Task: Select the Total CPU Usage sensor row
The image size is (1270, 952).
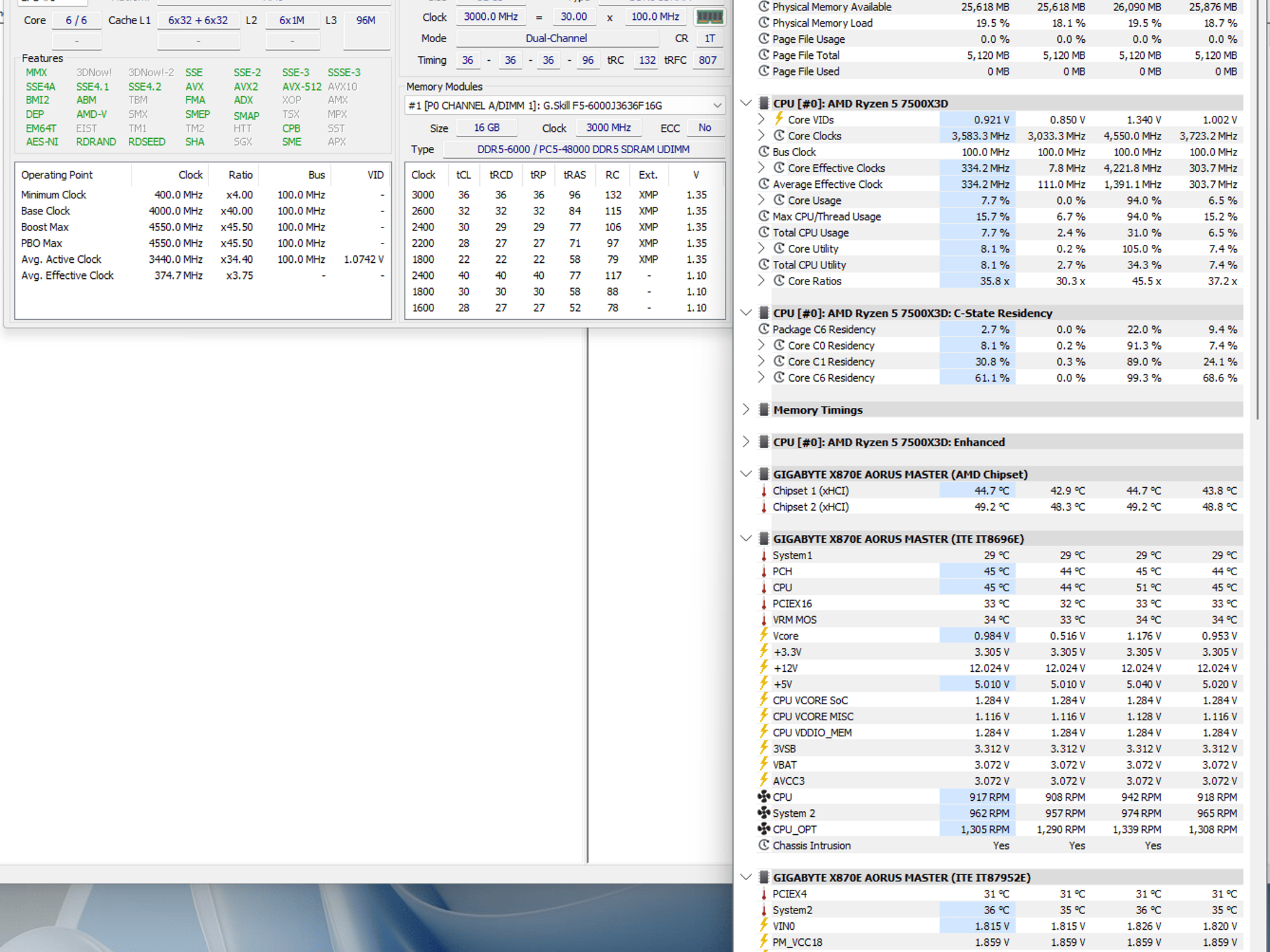Action: (999, 232)
